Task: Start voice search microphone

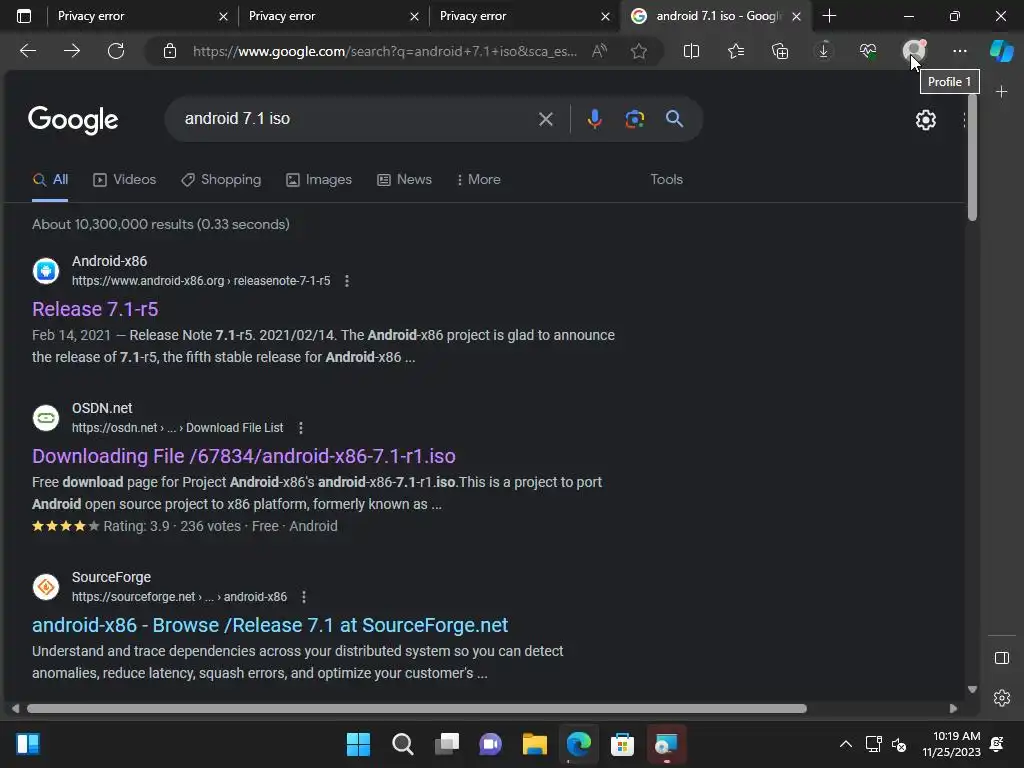Action: tap(594, 119)
